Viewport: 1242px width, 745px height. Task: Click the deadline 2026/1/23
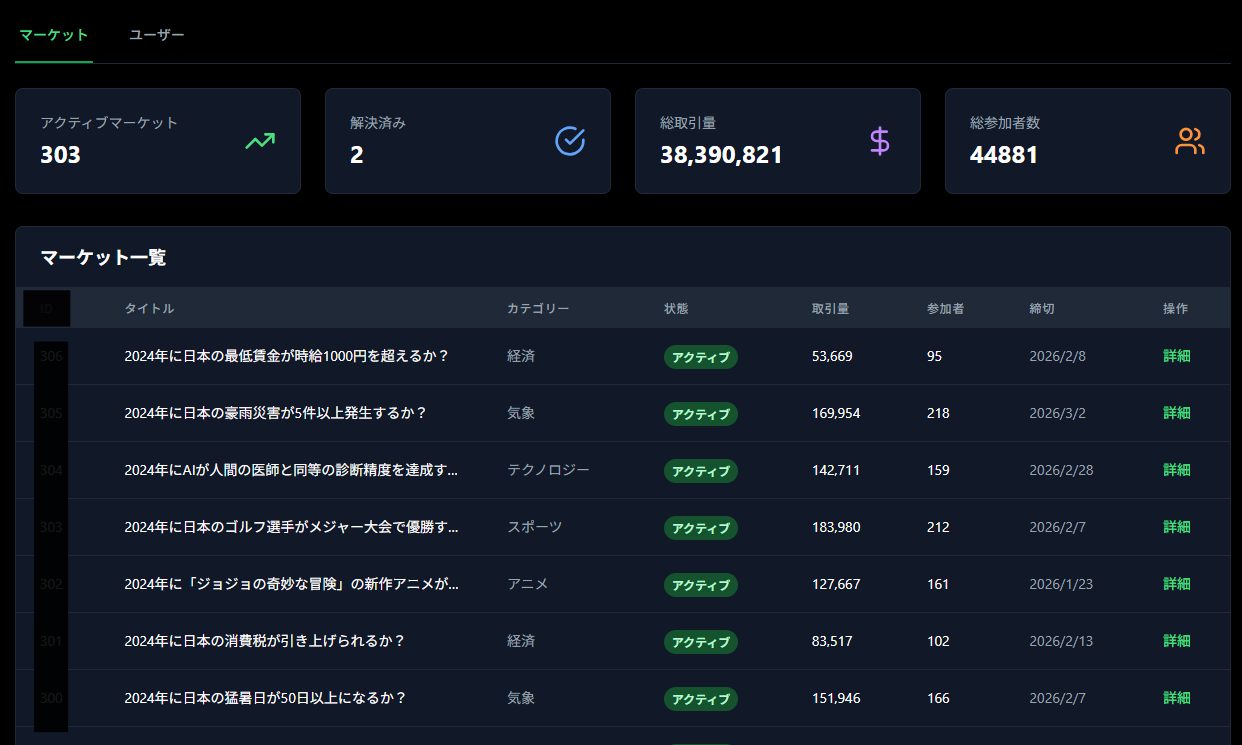pos(1061,584)
